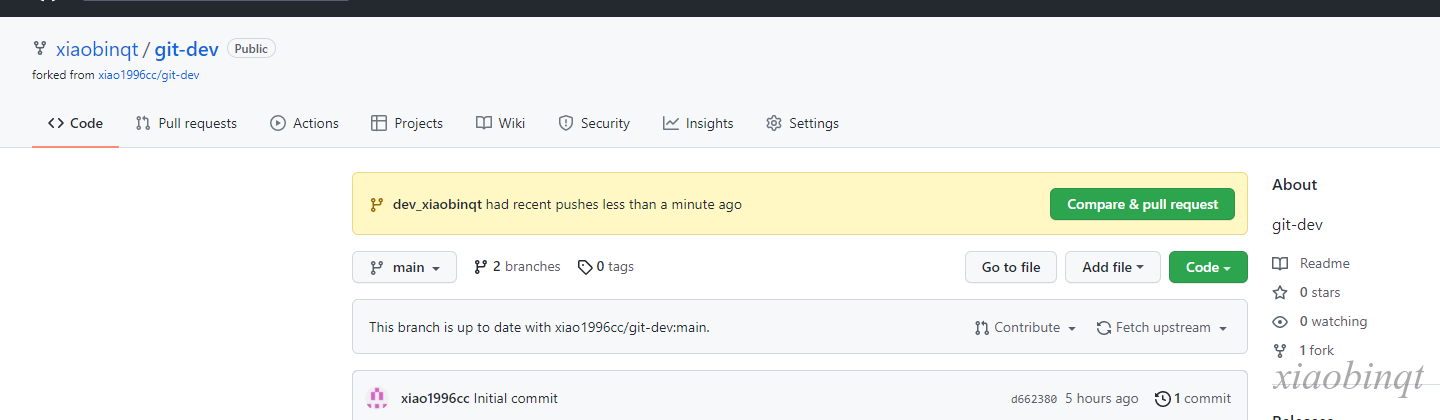Viewport: 1440px width, 420px height.
Task: Click the fork icon beside xiaobinqt
Action: click(x=40, y=48)
